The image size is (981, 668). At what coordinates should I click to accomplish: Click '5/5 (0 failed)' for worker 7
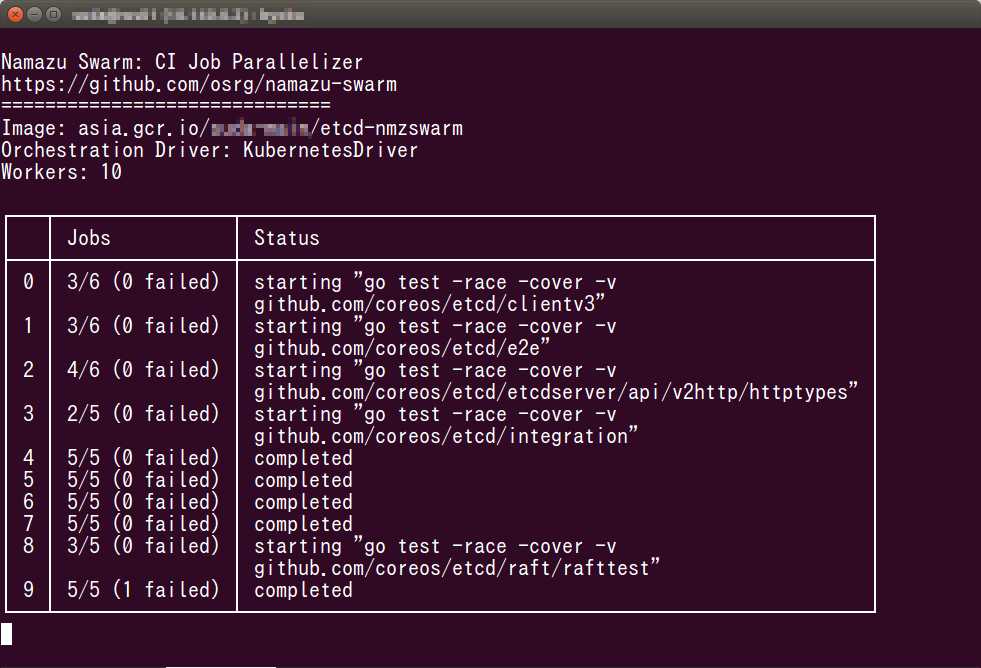click(x=143, y=524)
